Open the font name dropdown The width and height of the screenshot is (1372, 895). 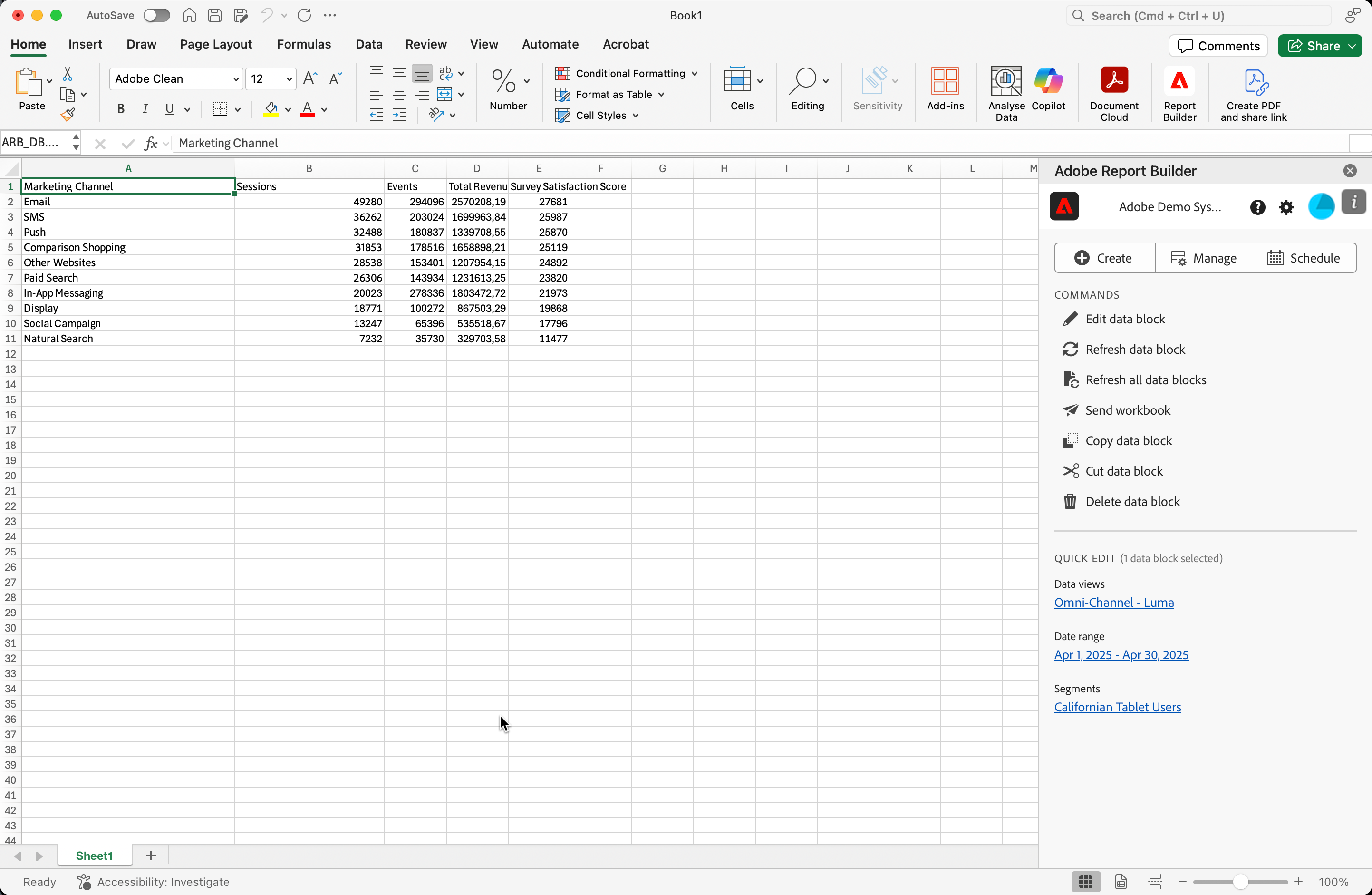click(x=236, y=79)
